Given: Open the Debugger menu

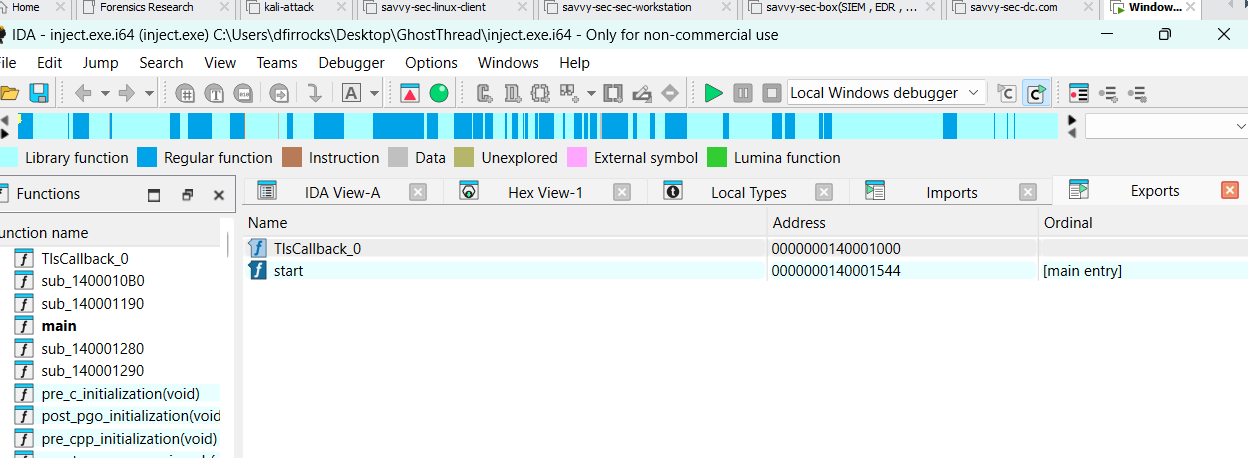Looking at the screenshot, I should pyautogui.click(x=351, y=62).
